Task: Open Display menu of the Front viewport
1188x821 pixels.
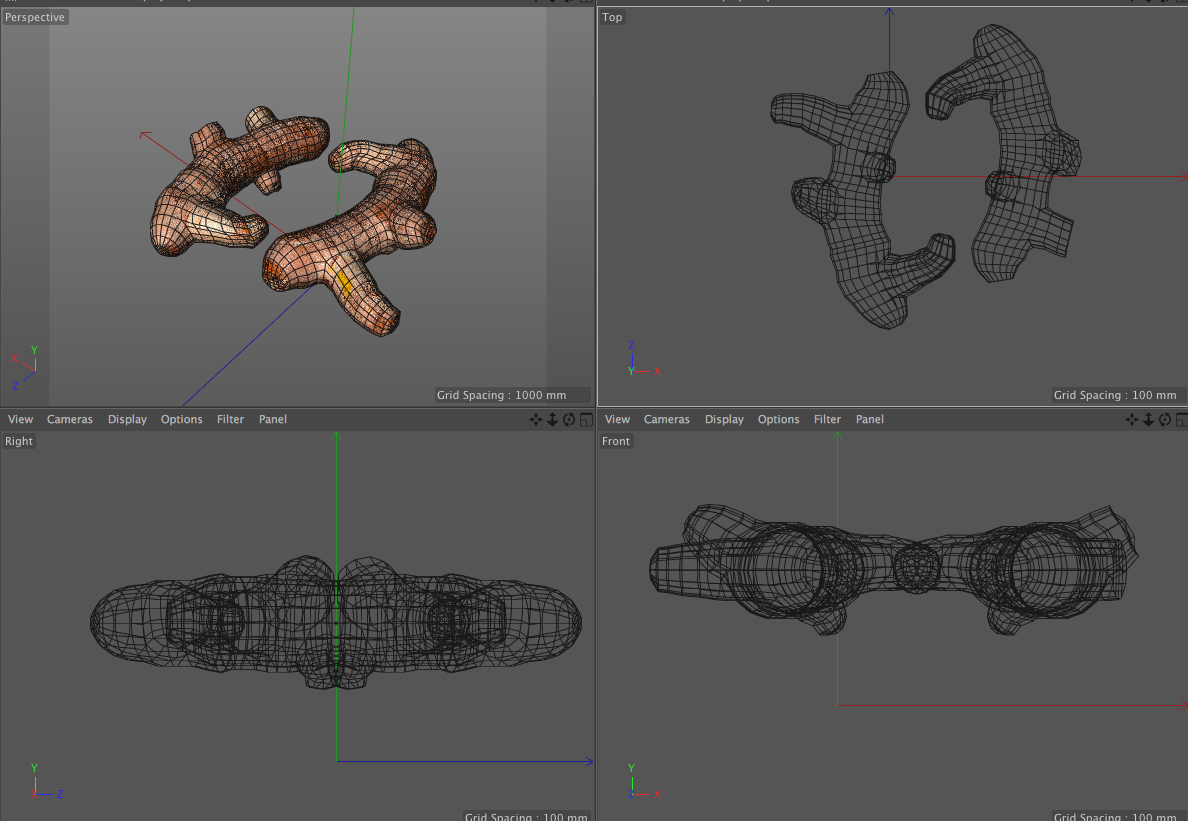Action: (x=724, y=420)
